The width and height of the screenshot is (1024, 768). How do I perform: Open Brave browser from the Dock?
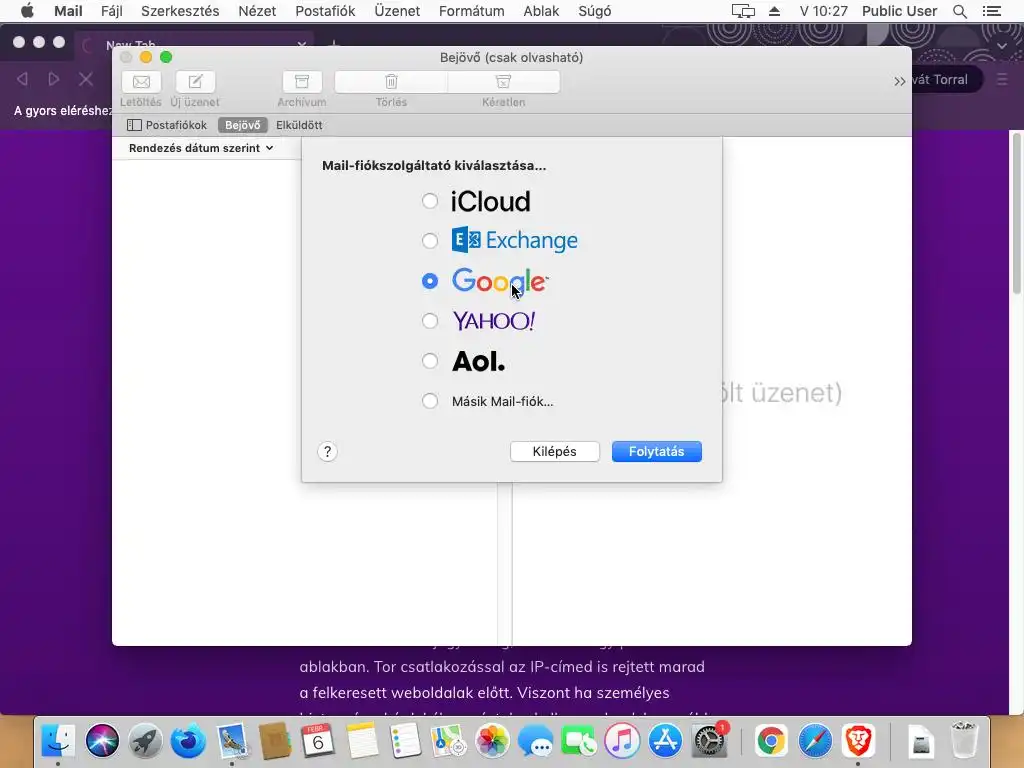pyautogui.click(x=858, y=741)
